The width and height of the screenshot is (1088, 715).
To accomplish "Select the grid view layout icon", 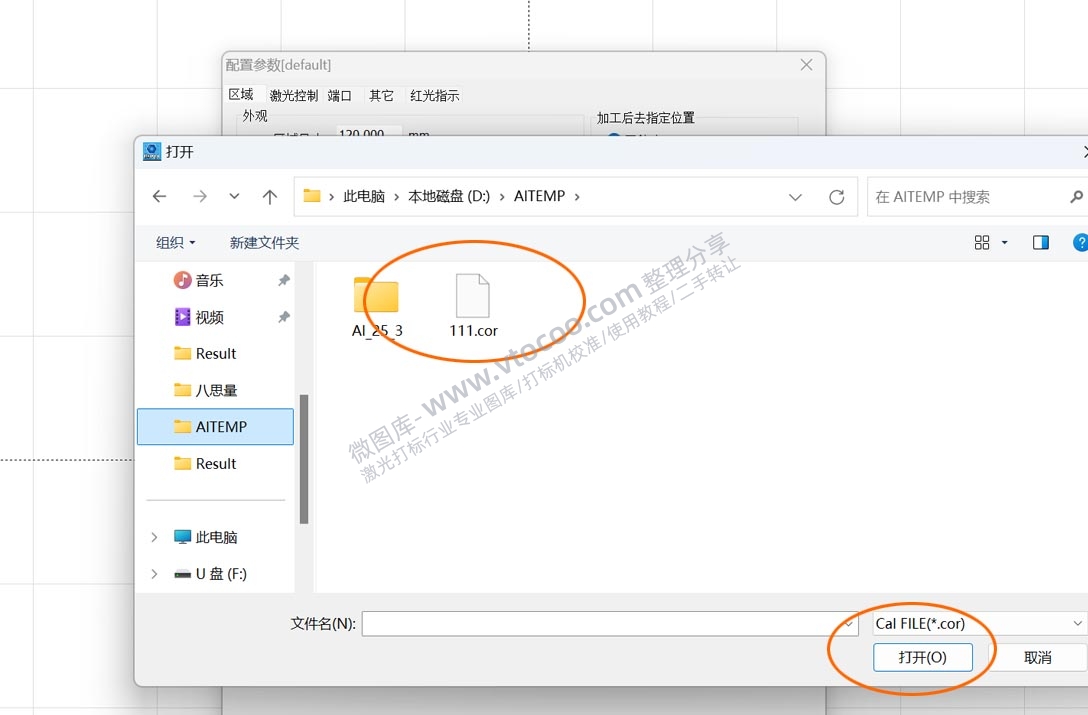I will (x=980, y=241).
